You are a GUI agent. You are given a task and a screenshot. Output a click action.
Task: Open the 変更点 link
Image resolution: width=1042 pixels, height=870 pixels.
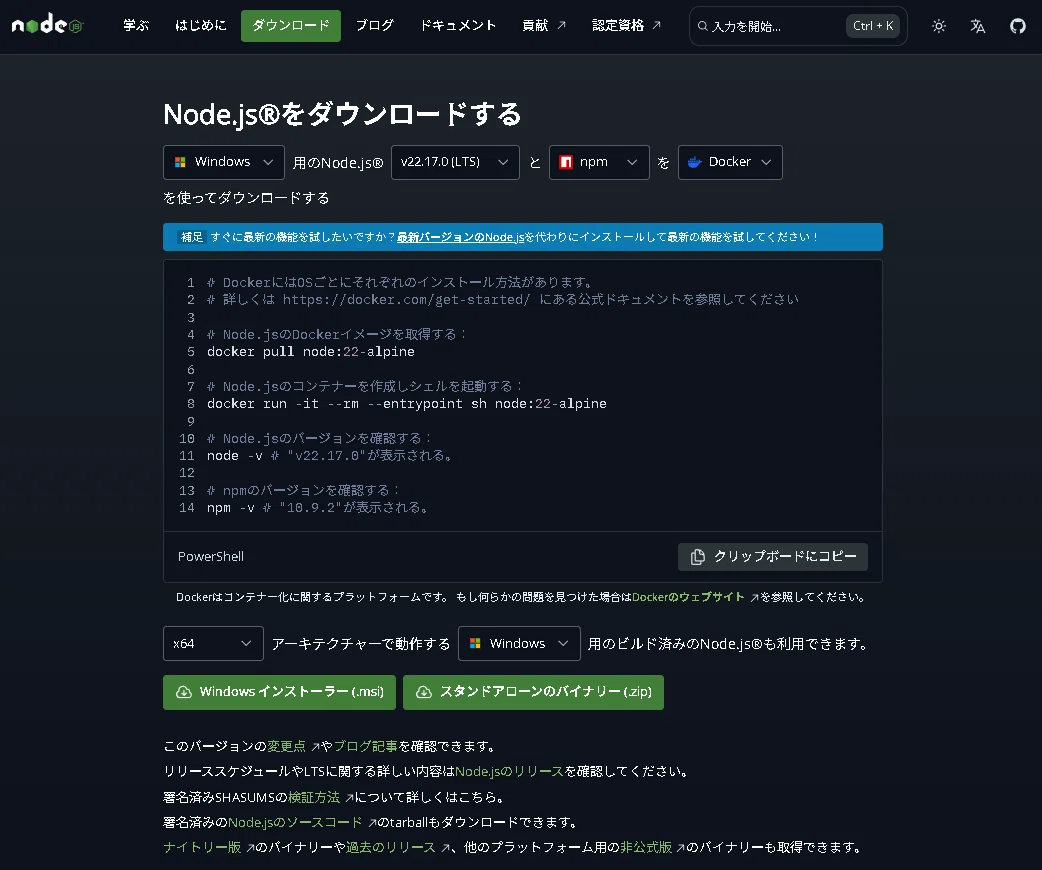[286, 746]
